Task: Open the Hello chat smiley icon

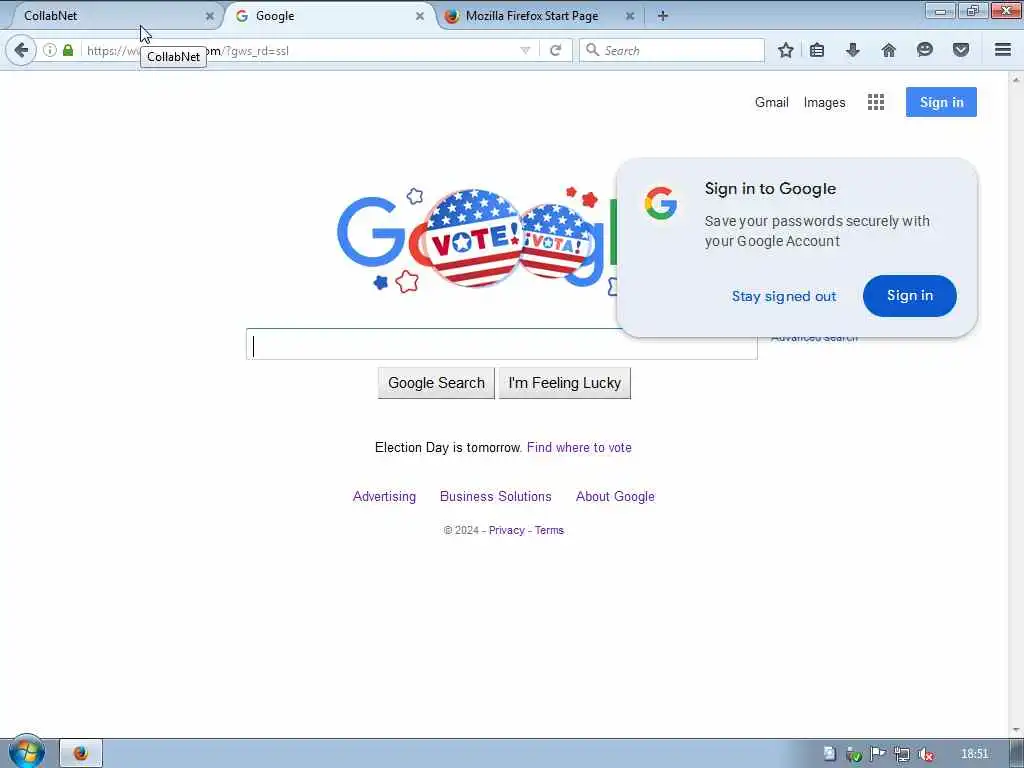Action: coord(925,50)
